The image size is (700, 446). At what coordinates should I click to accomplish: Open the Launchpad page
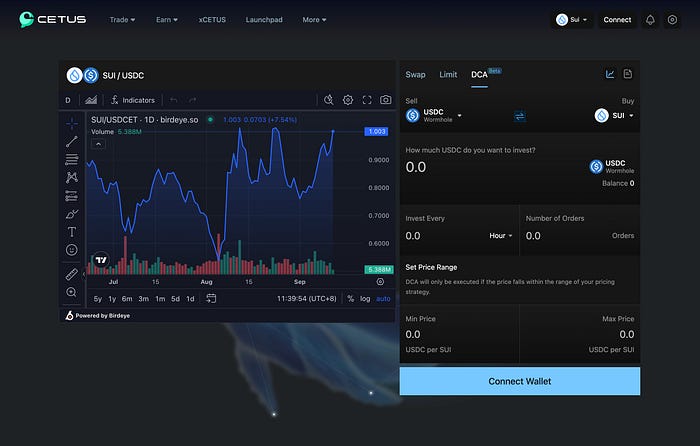(x=264, y=20)
